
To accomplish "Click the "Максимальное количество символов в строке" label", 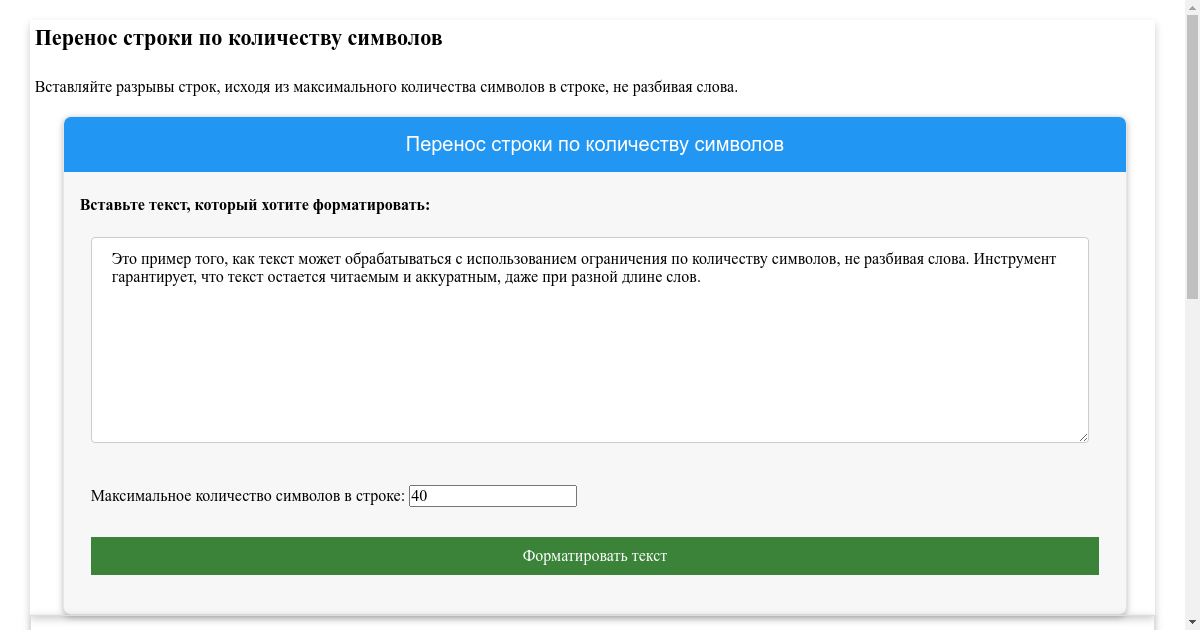I will click(247, 496).
